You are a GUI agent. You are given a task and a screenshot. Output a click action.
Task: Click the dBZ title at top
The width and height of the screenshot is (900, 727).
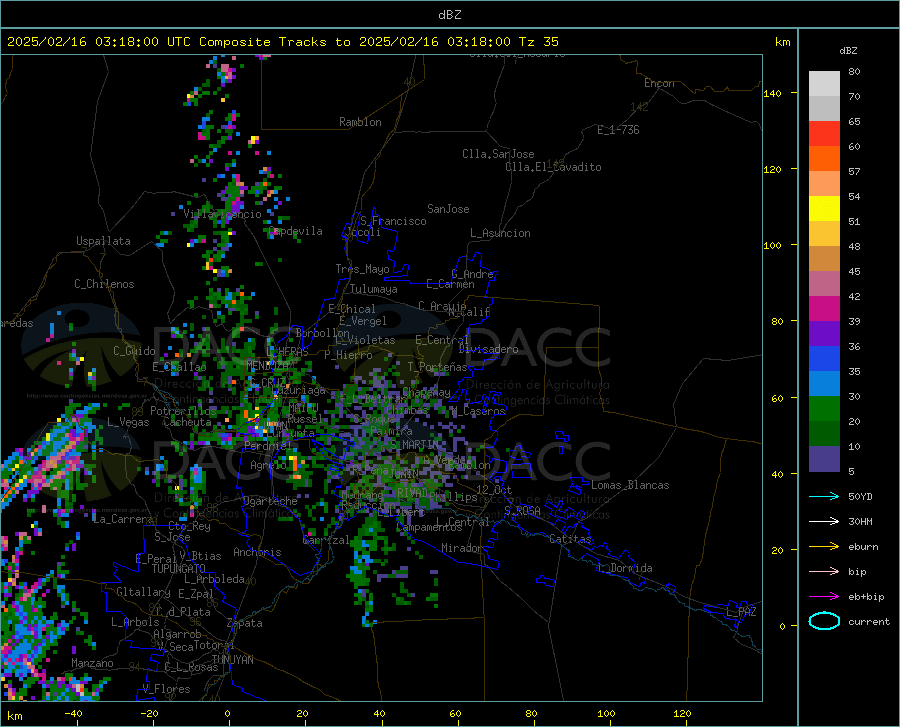(449, 15)
